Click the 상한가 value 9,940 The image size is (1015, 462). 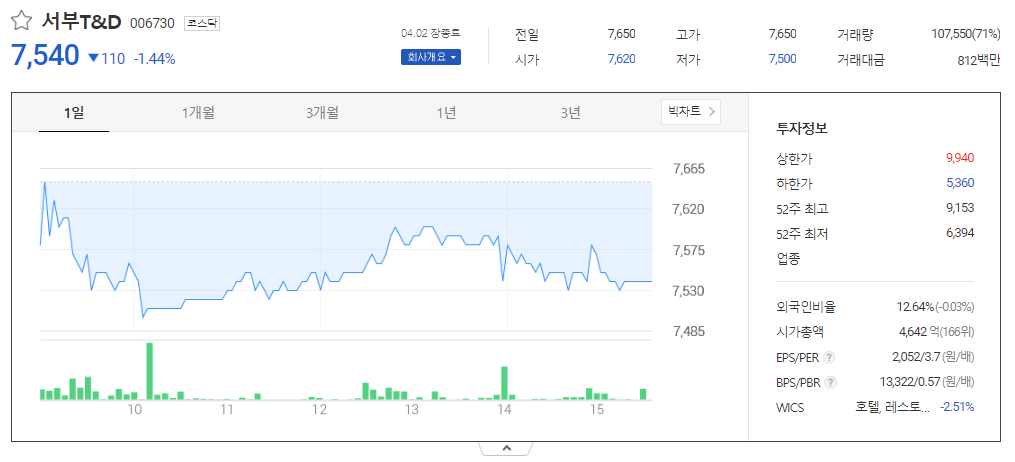[960, 157]
